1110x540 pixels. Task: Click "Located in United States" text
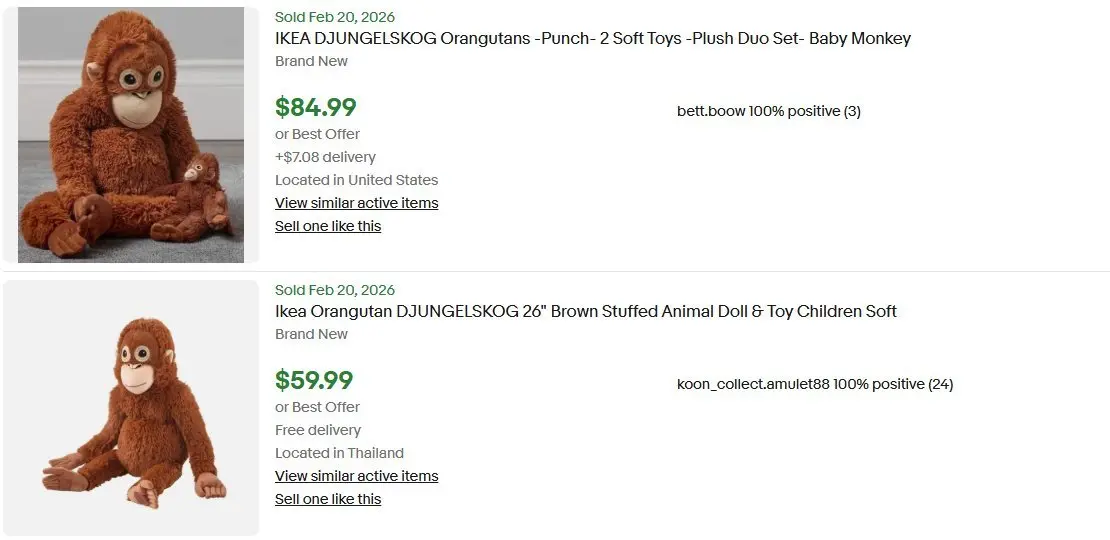(x=356, y=180)
